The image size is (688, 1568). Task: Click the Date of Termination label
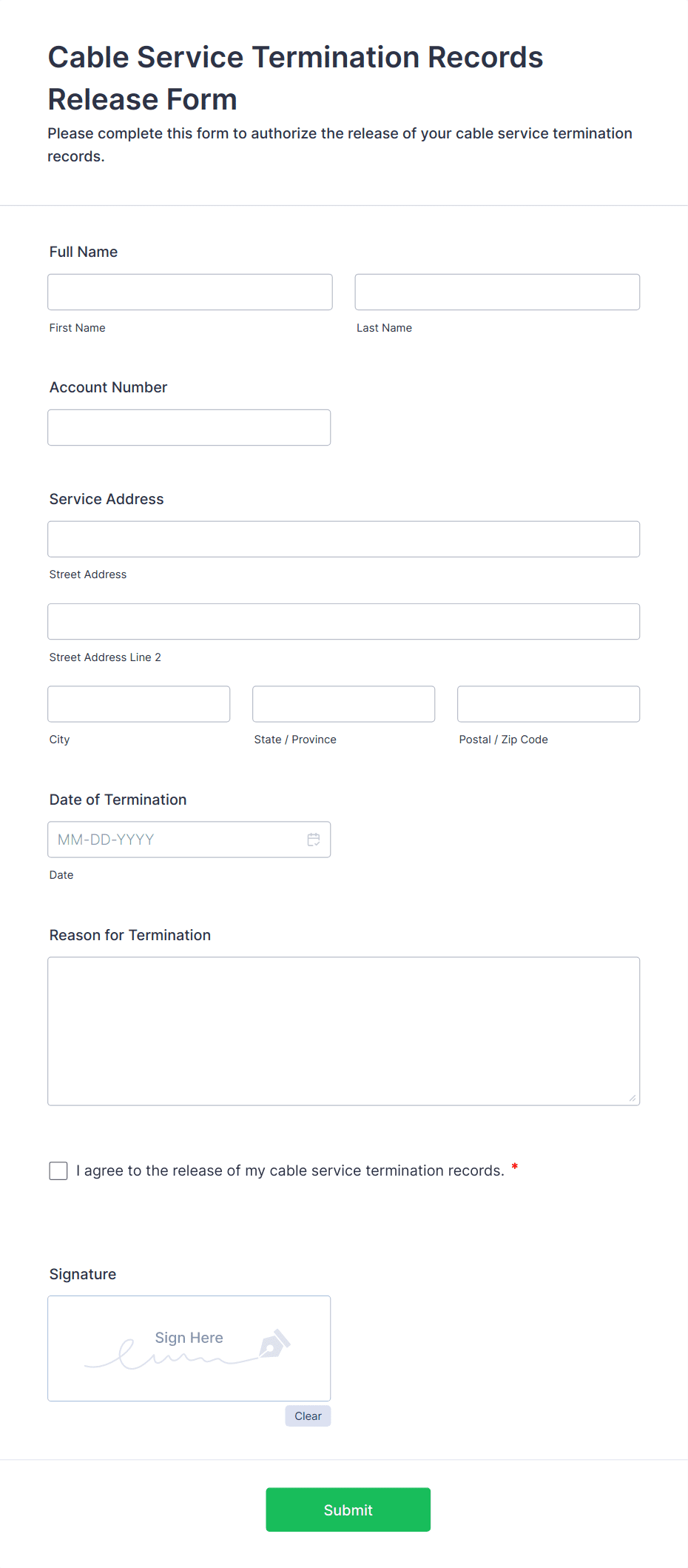tap(118, 800)
